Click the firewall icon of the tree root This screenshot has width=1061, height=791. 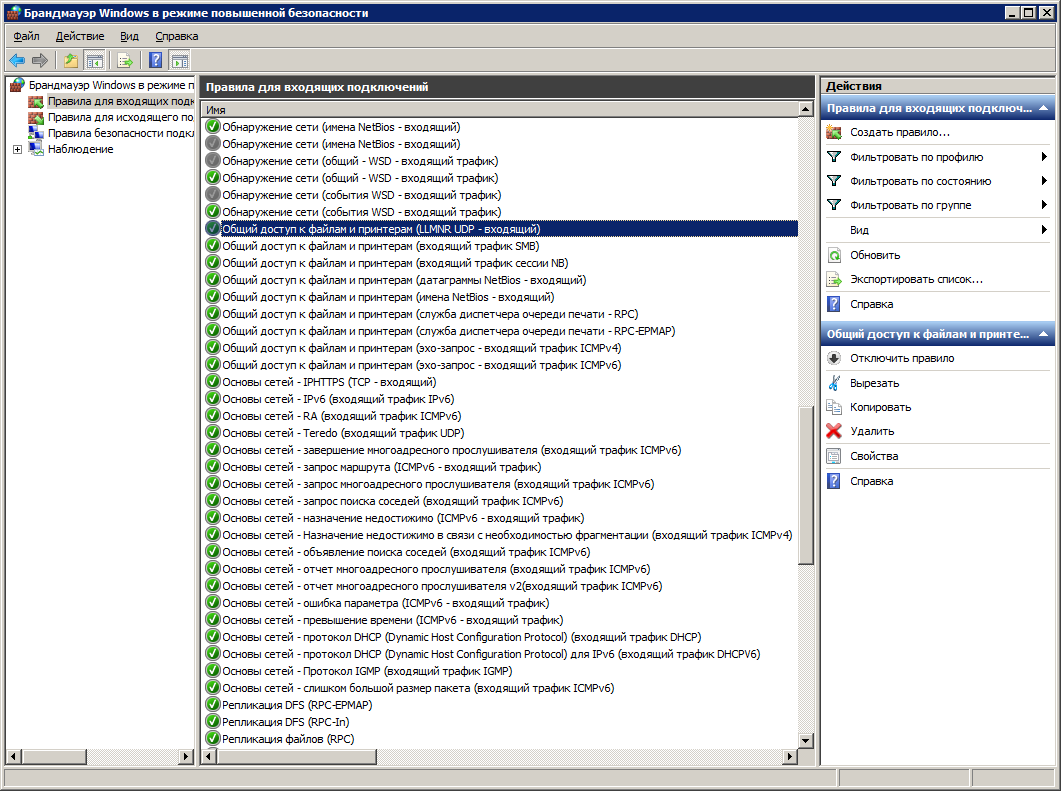[18, 85]
